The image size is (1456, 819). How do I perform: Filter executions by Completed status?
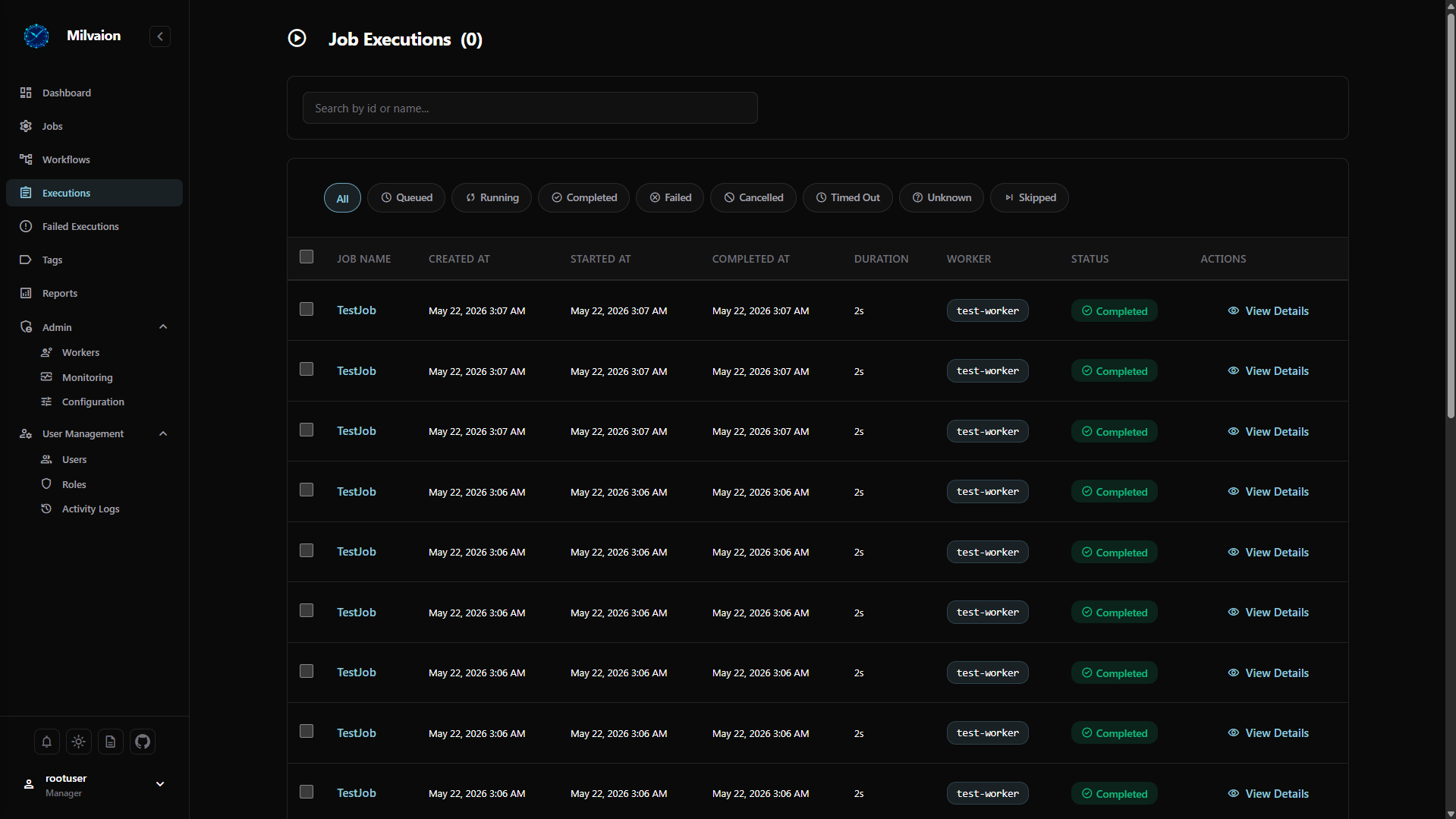coord(583,198)
